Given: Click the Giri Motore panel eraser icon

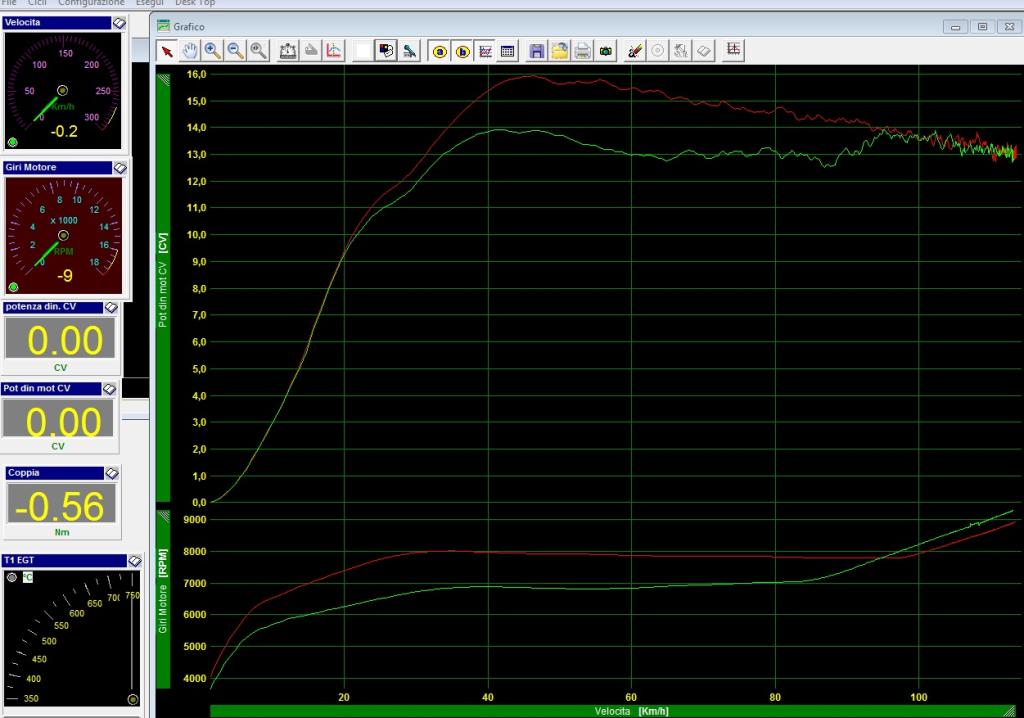Looking at the screenshot, I should pyautogui.click(x=120, y=168).
